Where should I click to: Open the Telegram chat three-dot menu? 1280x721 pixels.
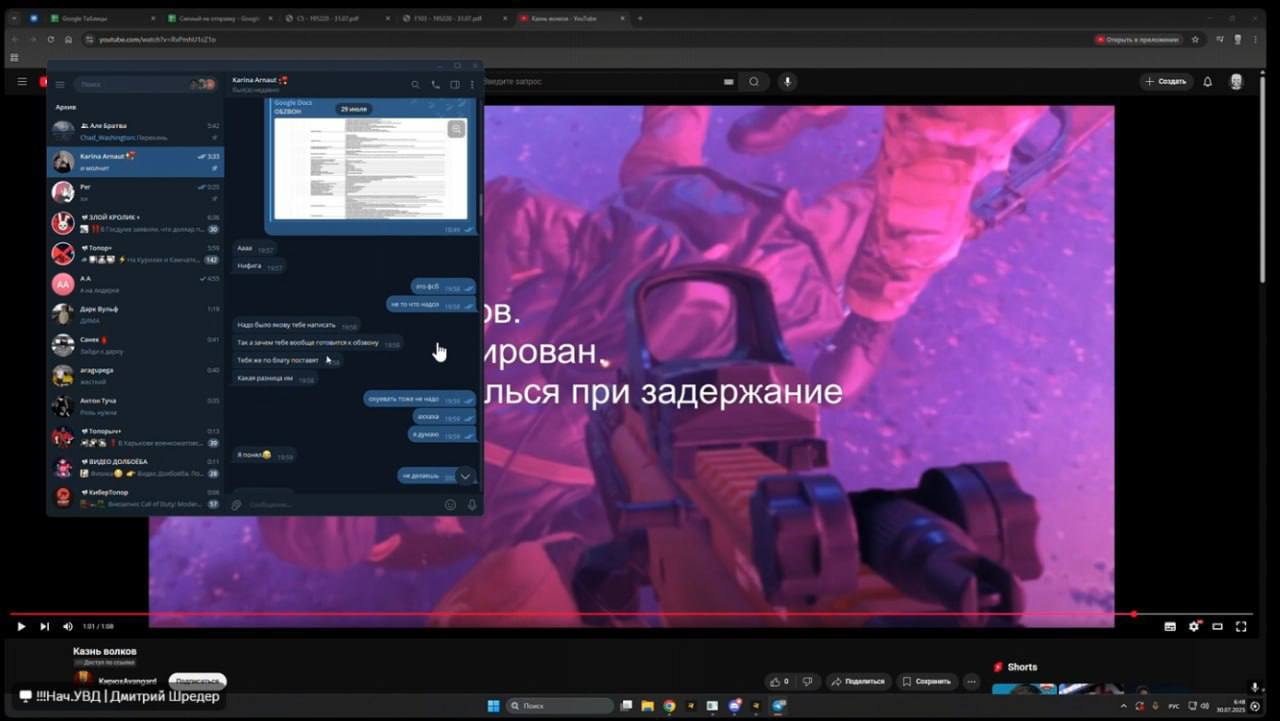(x=472, y=85)
